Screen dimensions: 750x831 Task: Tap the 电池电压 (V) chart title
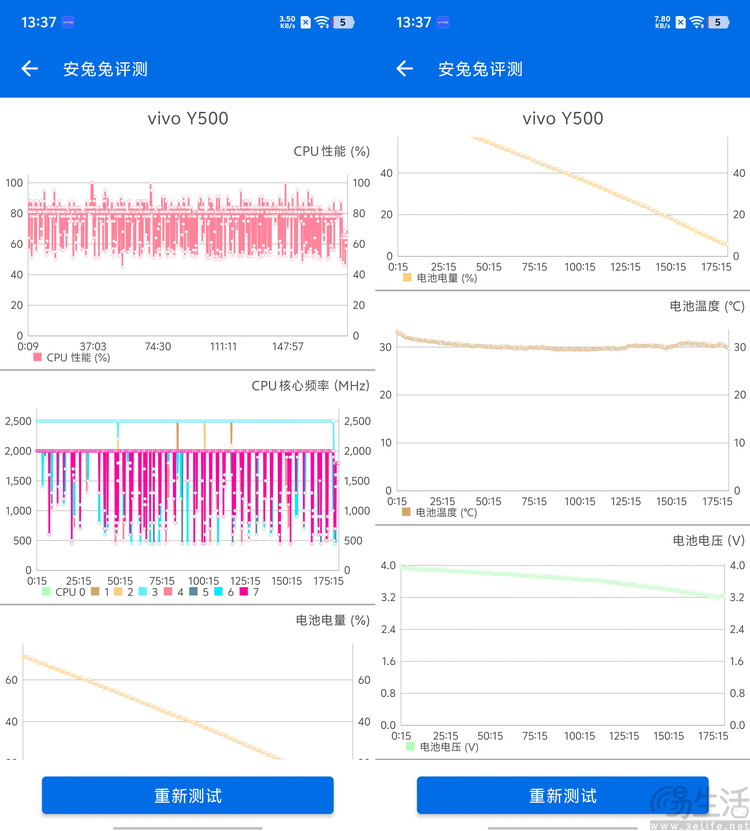709,541
